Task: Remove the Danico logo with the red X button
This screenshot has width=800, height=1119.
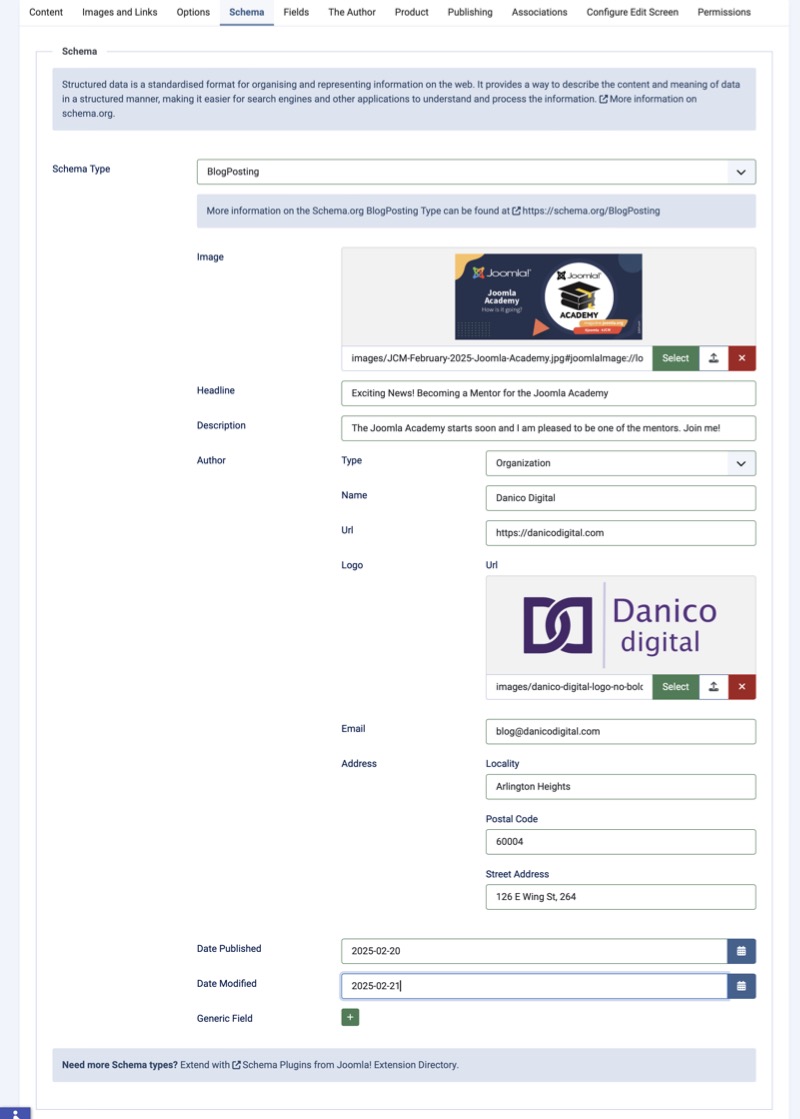Action: click(741, 687)
